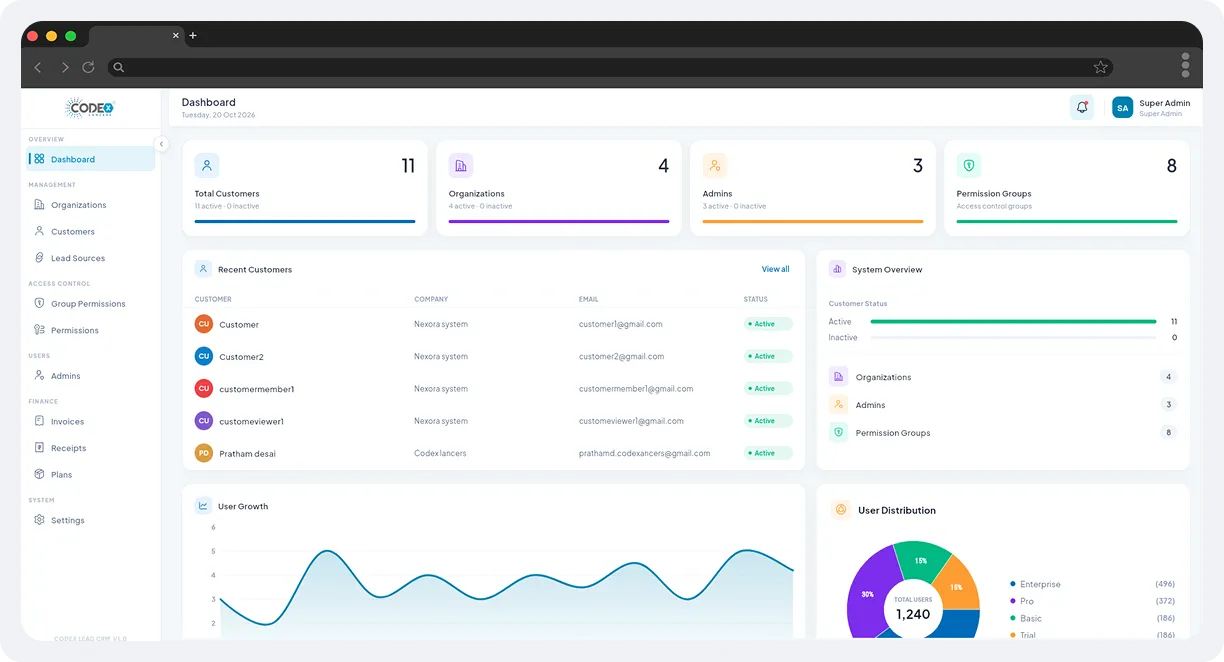1224x662 pixels.
Task: Click the Permission Groups shield icon
Action: coord(968,165)
